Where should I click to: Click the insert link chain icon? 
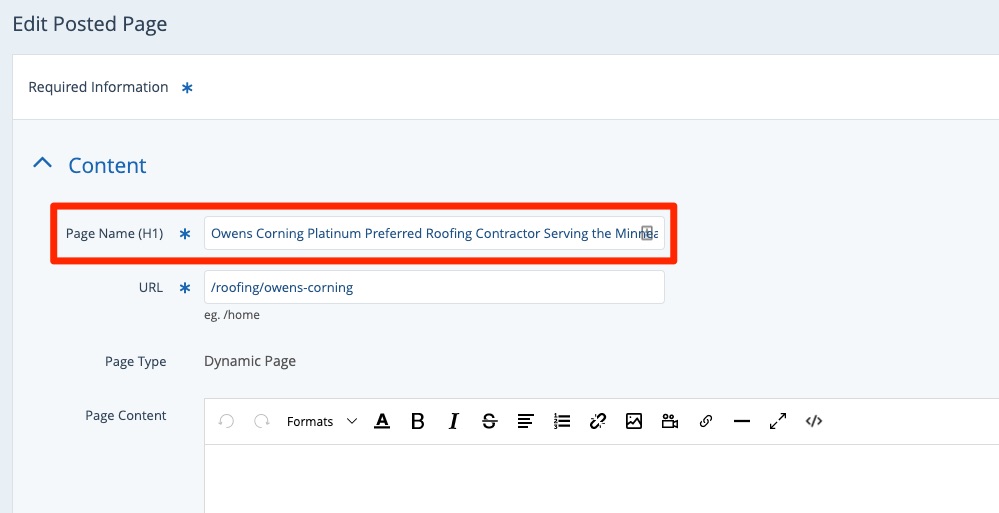(x=706, y=422)
